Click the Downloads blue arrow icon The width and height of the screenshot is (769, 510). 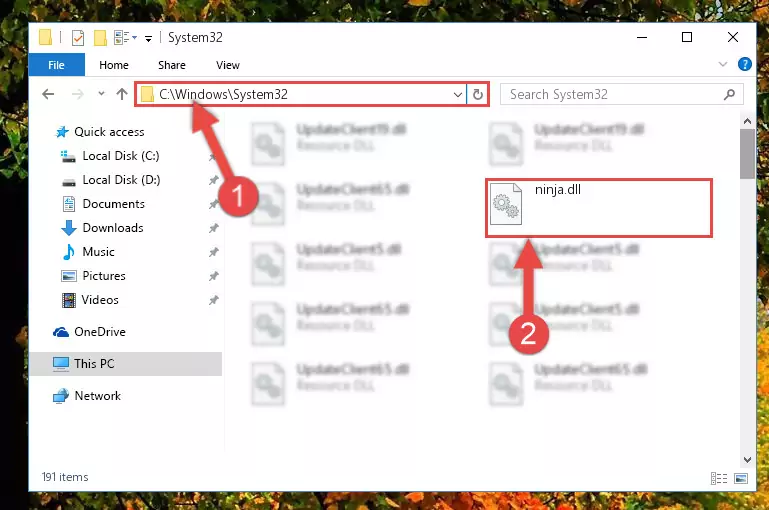pyautogui.click(x=69, y=228)
